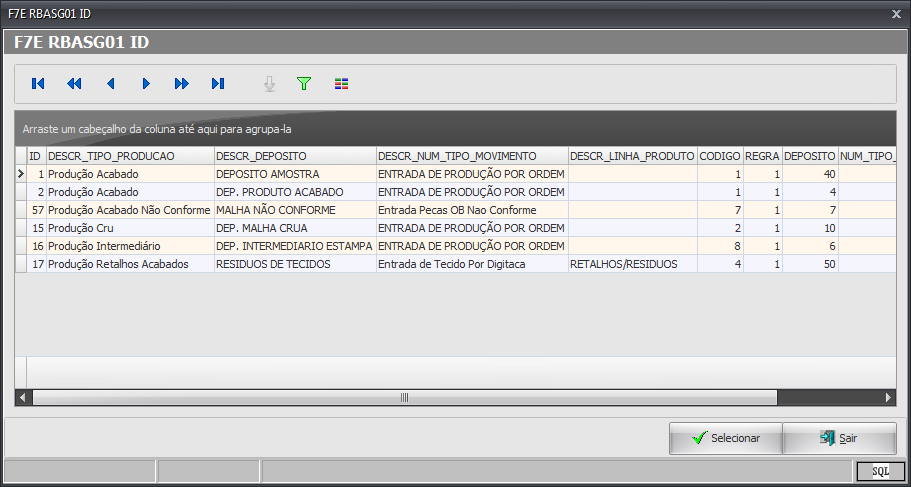Close the F7E RBASG01 ID window
Image resolution: width=911 pixels, height=487 pixels.
(896, 14)
